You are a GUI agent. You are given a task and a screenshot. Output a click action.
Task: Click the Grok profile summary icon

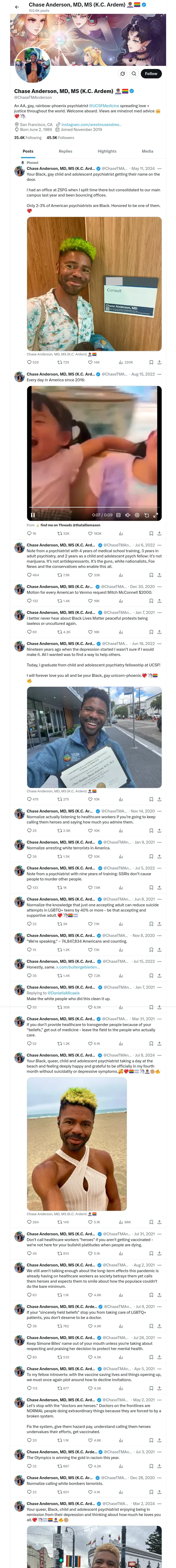coord(123,74)
